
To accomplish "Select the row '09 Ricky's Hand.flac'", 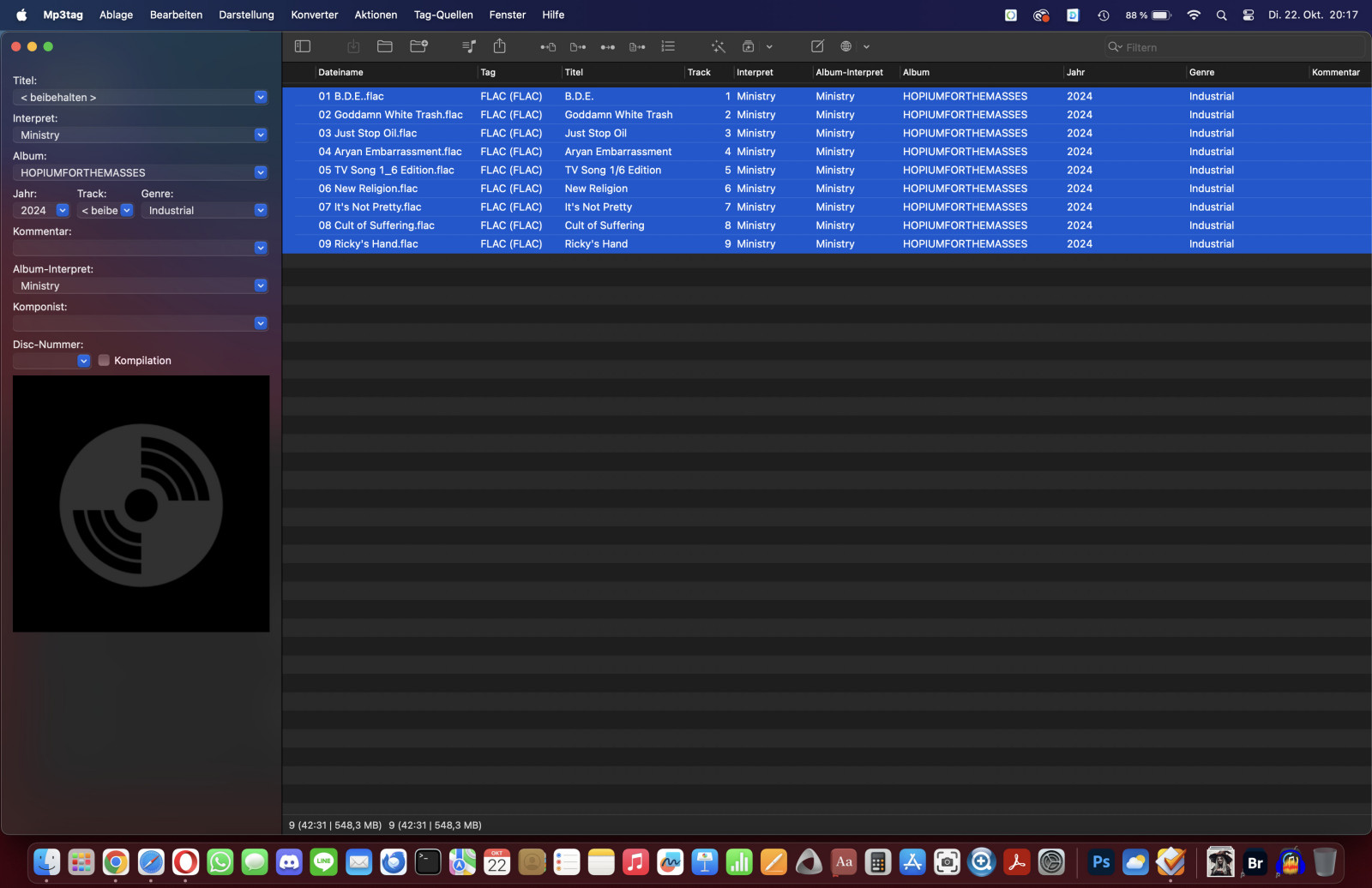I will (827, 244).
